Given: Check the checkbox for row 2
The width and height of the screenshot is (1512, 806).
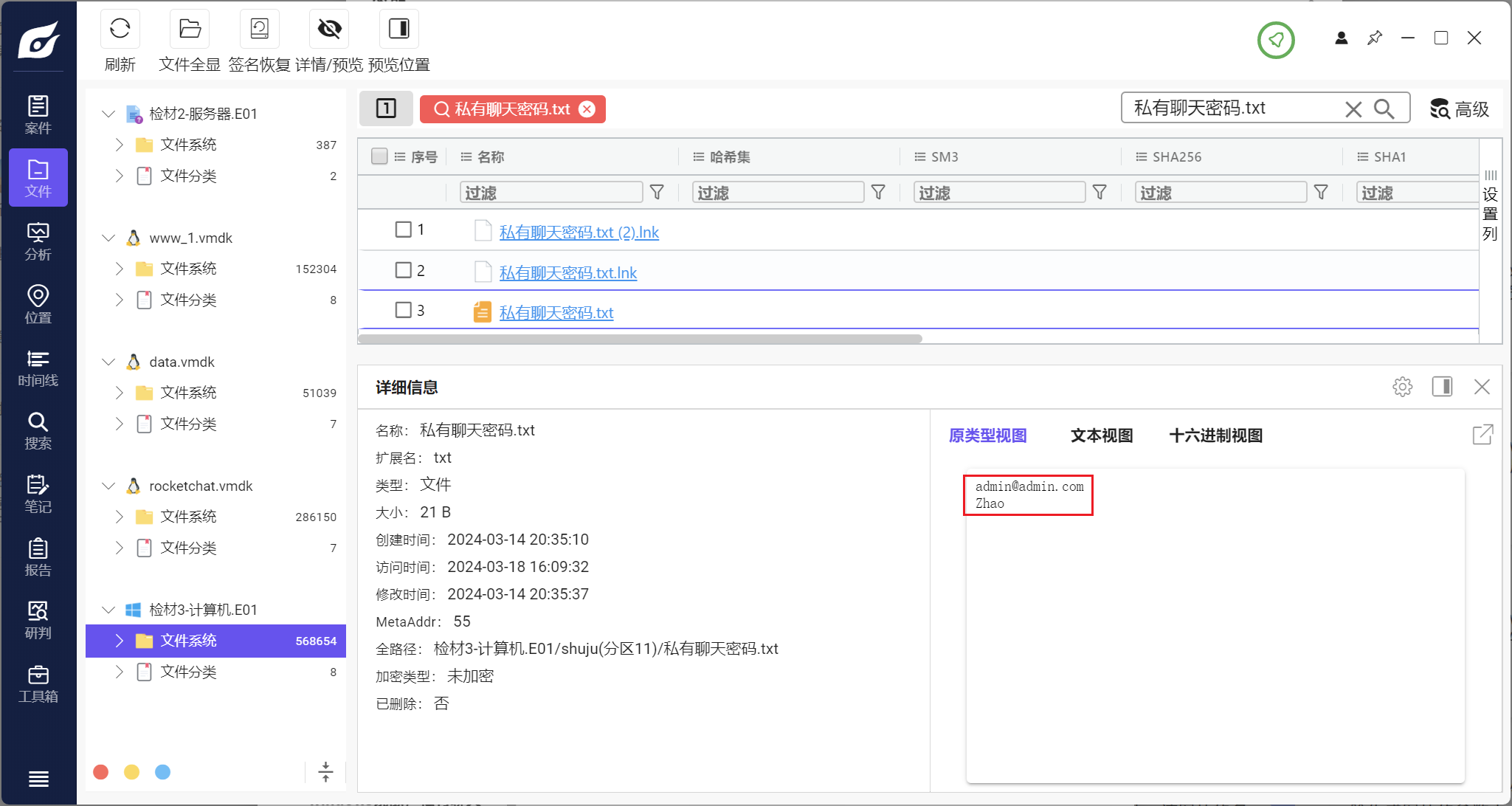Looking at the screenshot, I should [x=404, y=270].
